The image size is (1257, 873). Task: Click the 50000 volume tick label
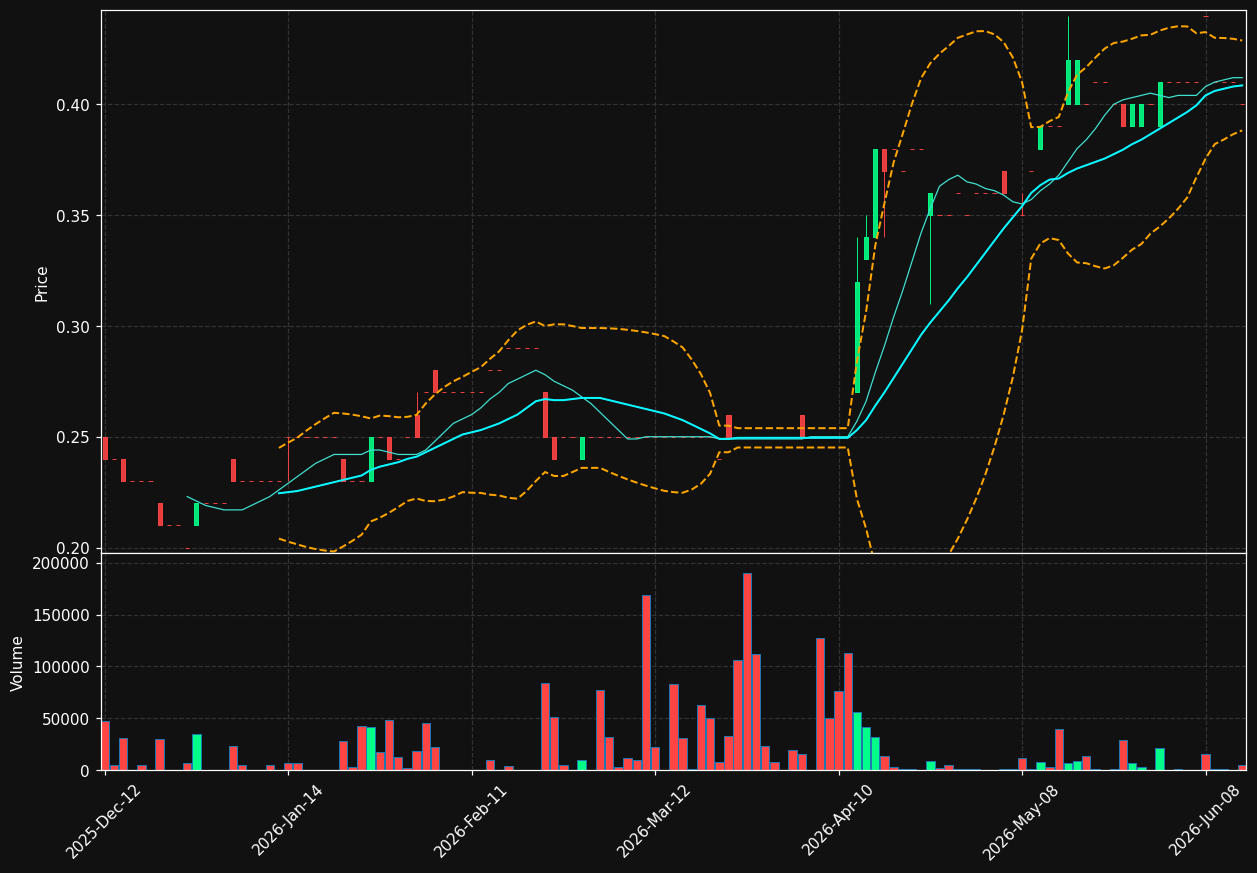67,719
